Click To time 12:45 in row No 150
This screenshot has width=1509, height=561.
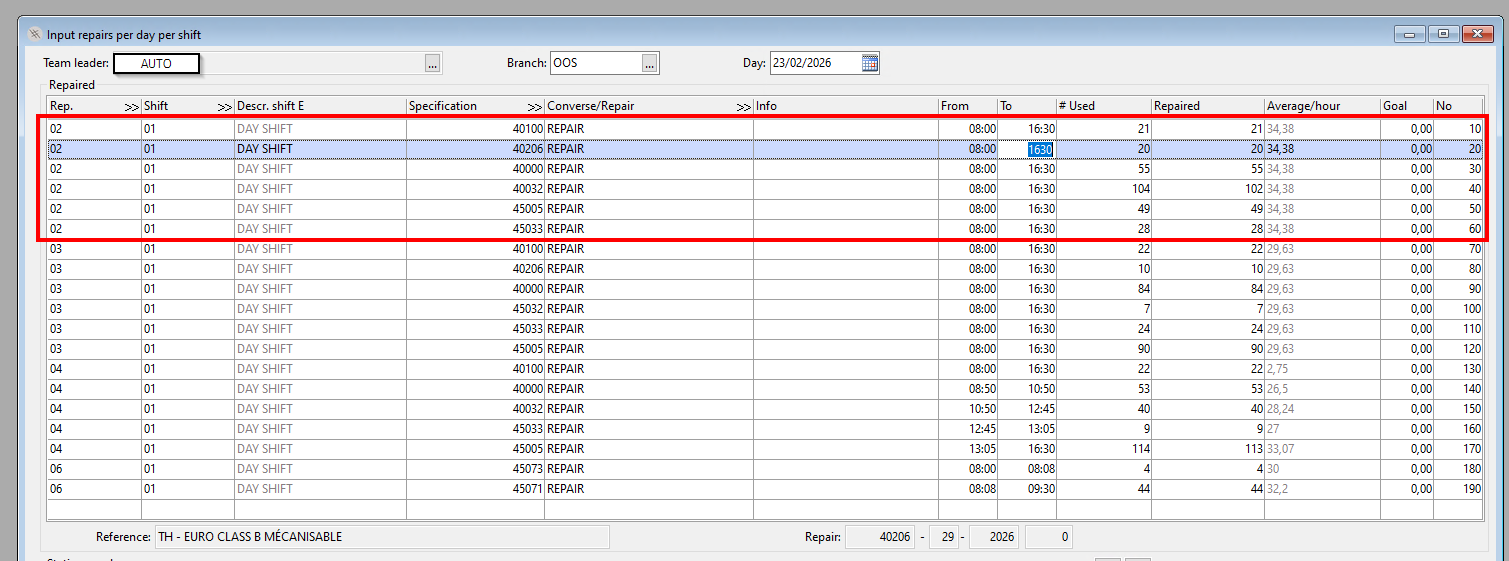click(x=1026, y=409)
